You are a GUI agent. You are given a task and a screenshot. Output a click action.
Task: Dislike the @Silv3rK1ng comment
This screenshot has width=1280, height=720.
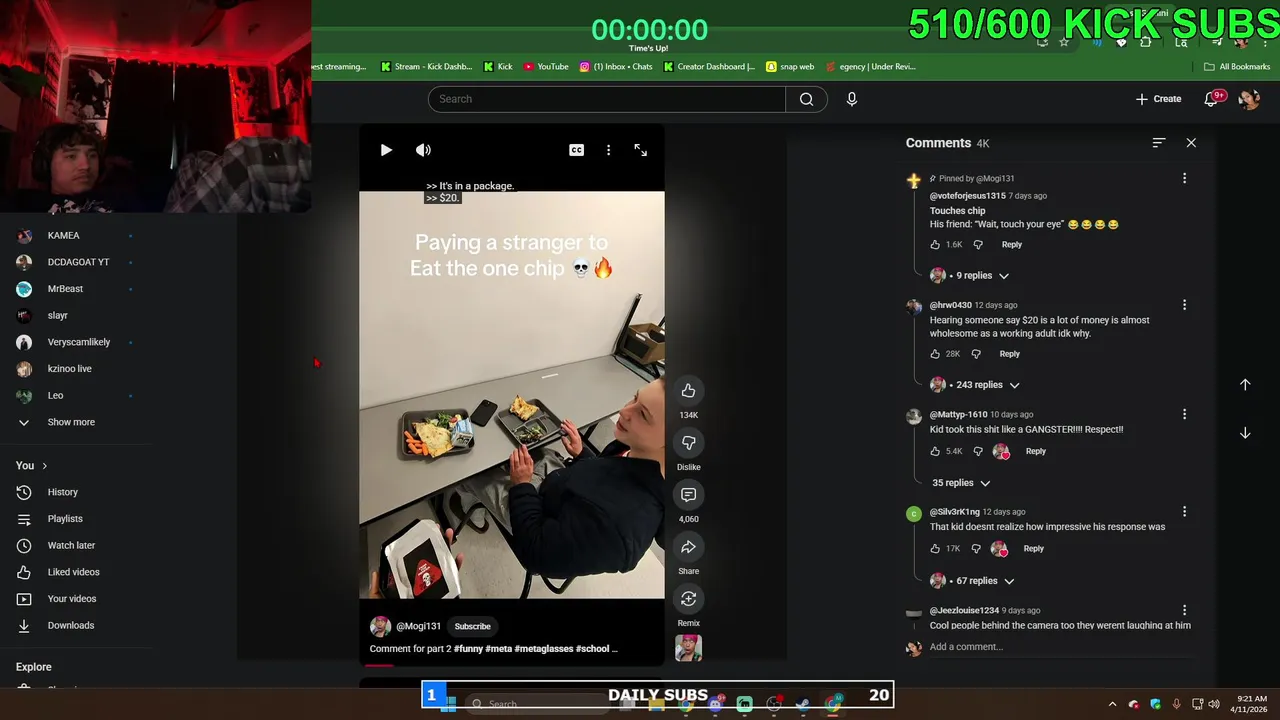[x=976, y=549]
